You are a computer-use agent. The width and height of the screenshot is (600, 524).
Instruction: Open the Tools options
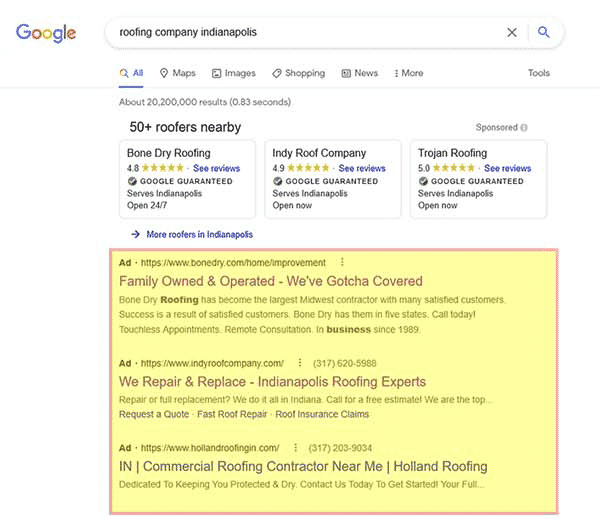pyautogui.click(x=539, y=73)
